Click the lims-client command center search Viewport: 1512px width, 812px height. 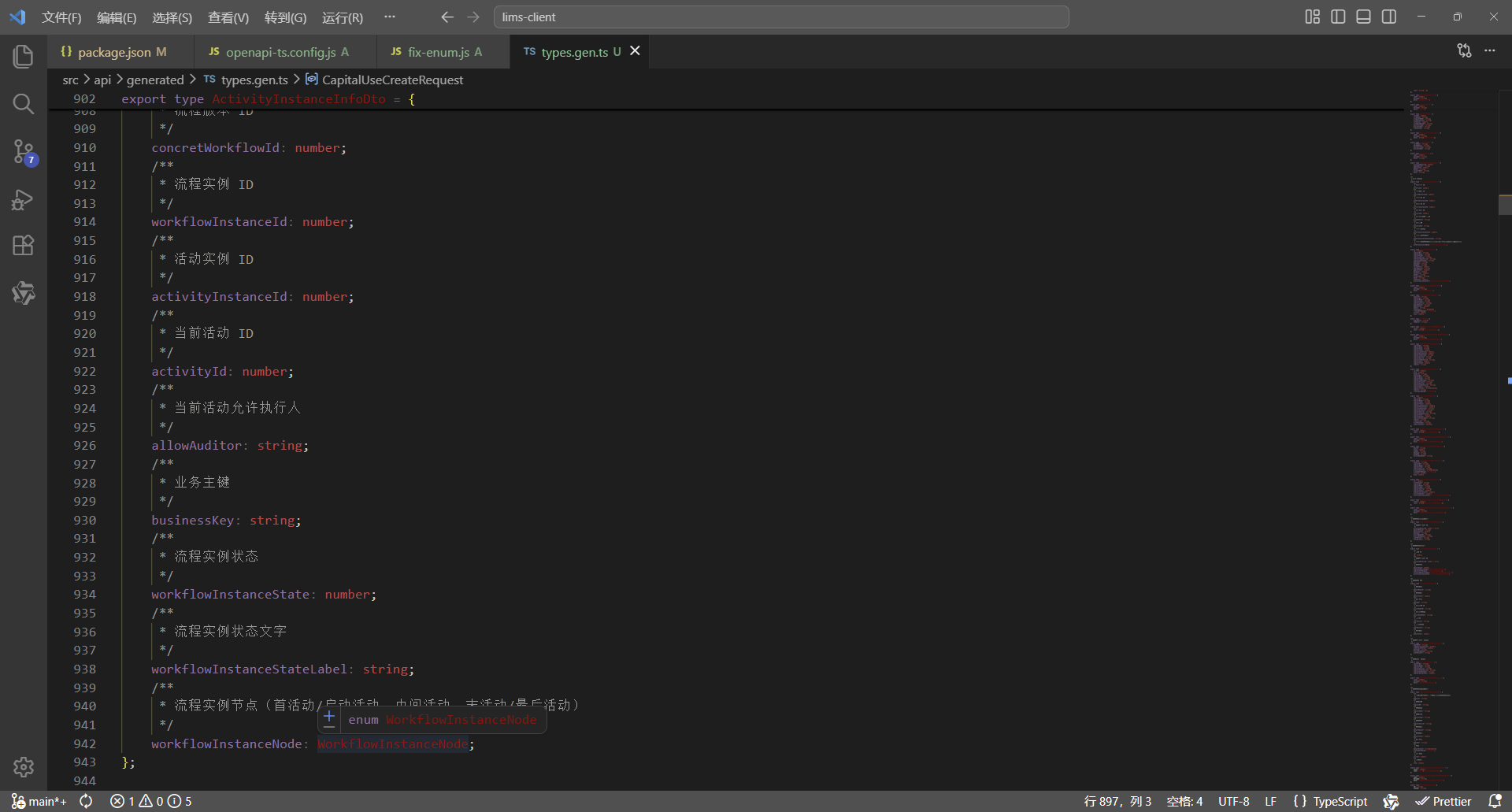[x=781, y=17]
